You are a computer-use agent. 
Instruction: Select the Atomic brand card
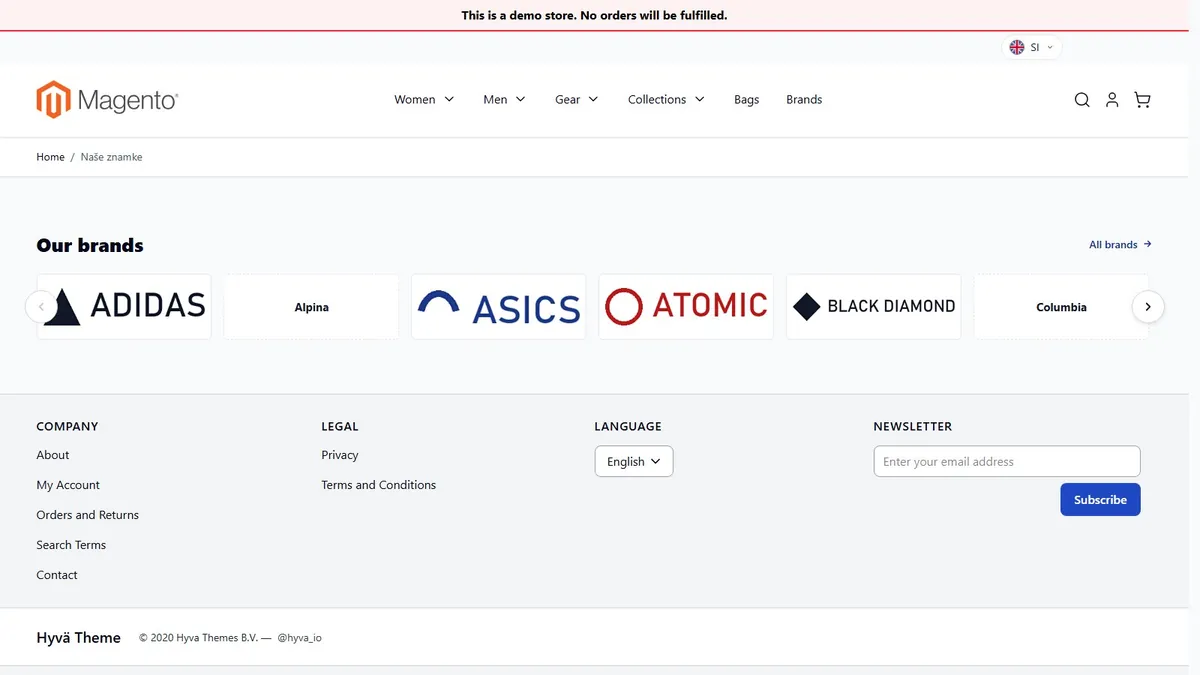[686, 307]
